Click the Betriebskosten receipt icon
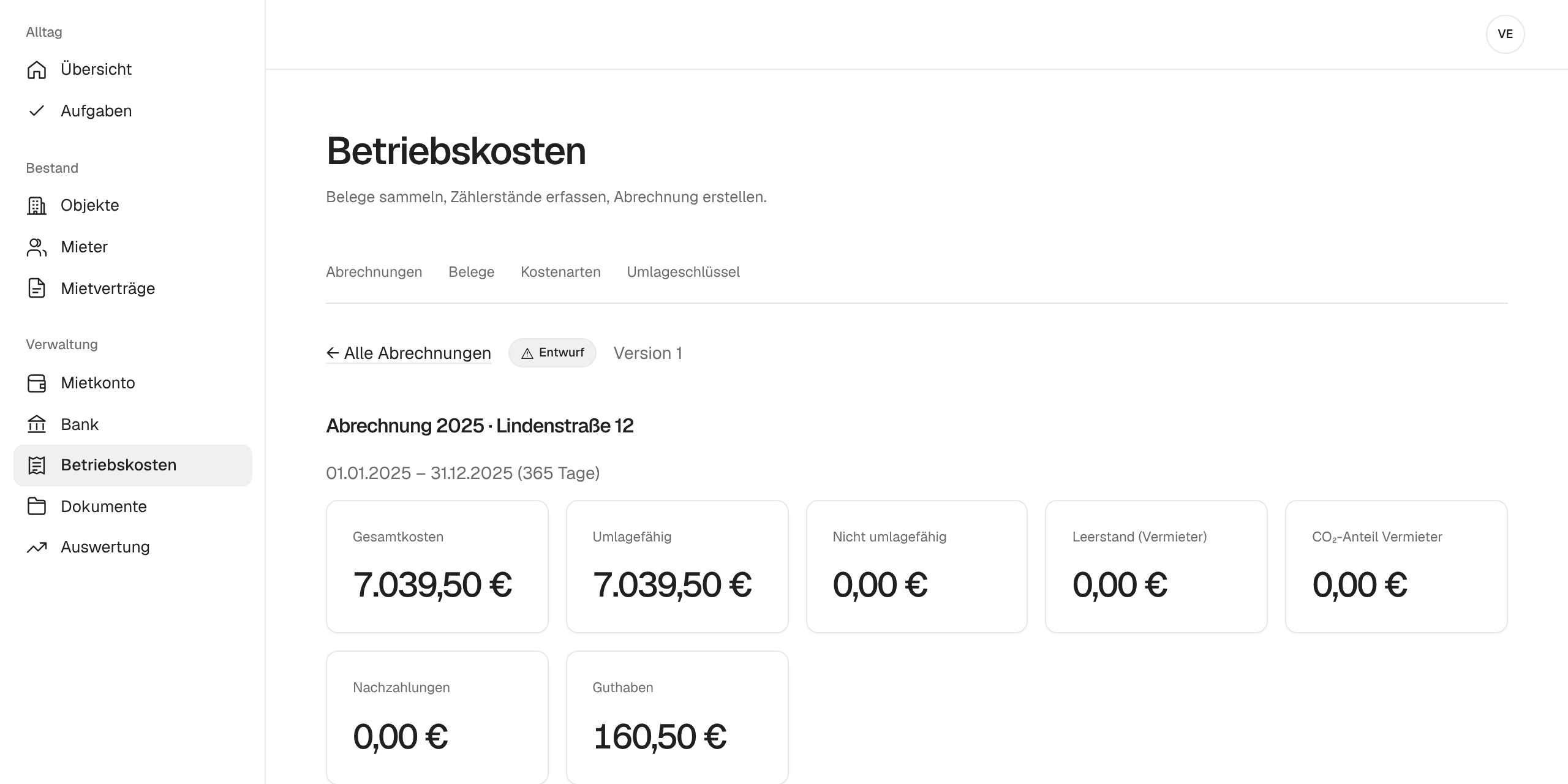This screenshot has height=784, width=1568. tap(37, 466)
